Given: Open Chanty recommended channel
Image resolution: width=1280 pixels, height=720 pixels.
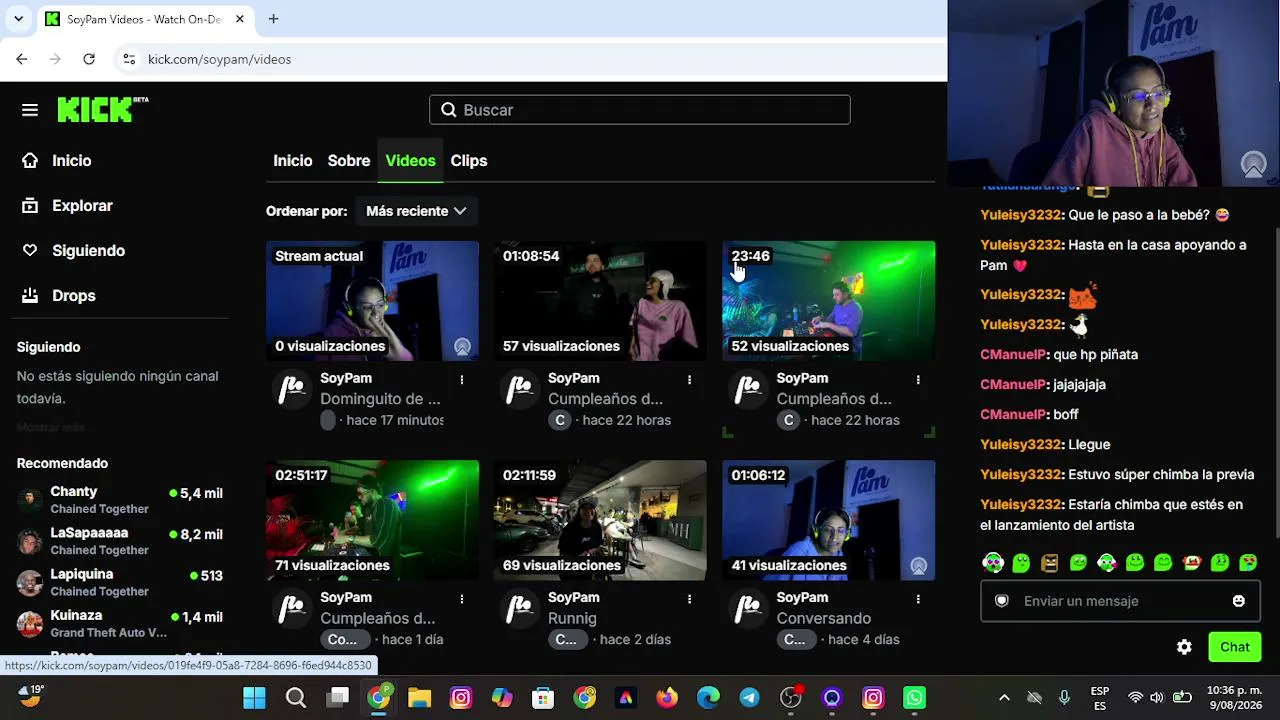Looking at the screenshot, I should [x=120, y=500].
